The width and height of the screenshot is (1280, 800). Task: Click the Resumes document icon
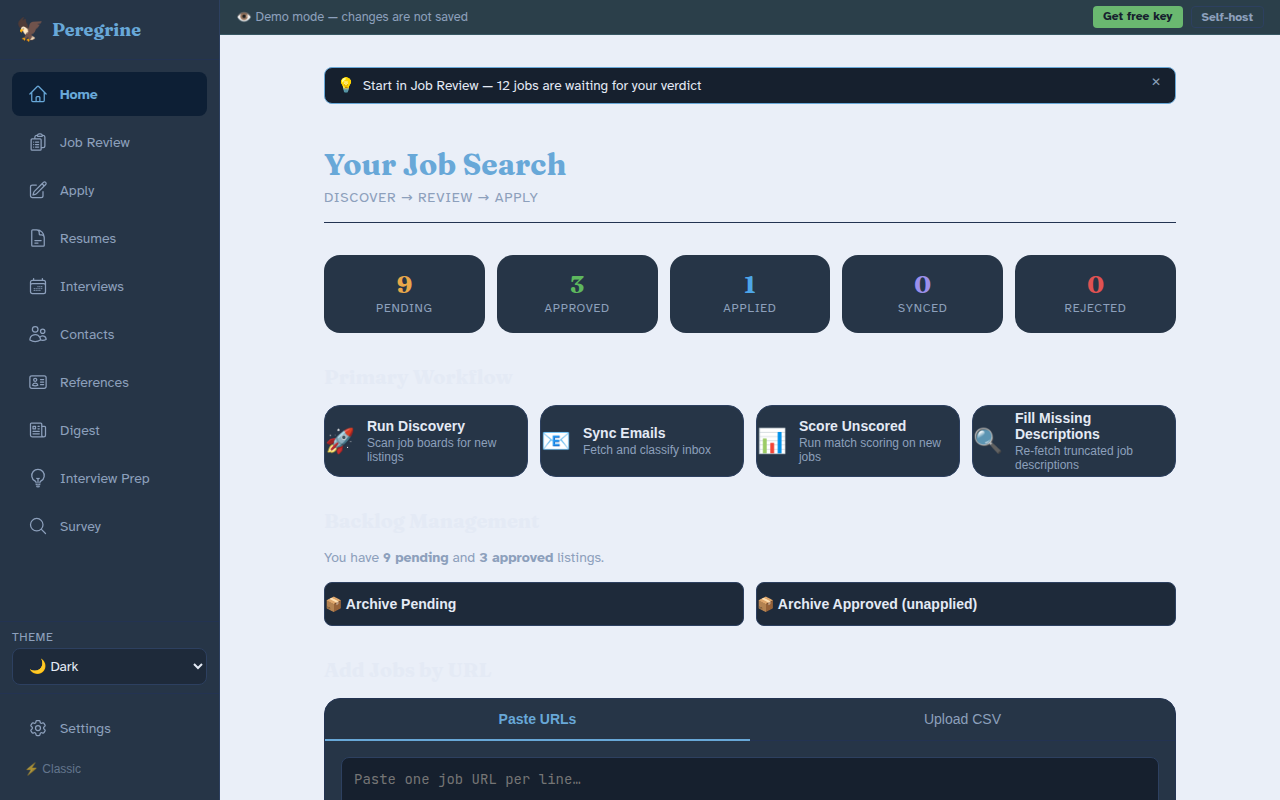[x=37, y=238]
